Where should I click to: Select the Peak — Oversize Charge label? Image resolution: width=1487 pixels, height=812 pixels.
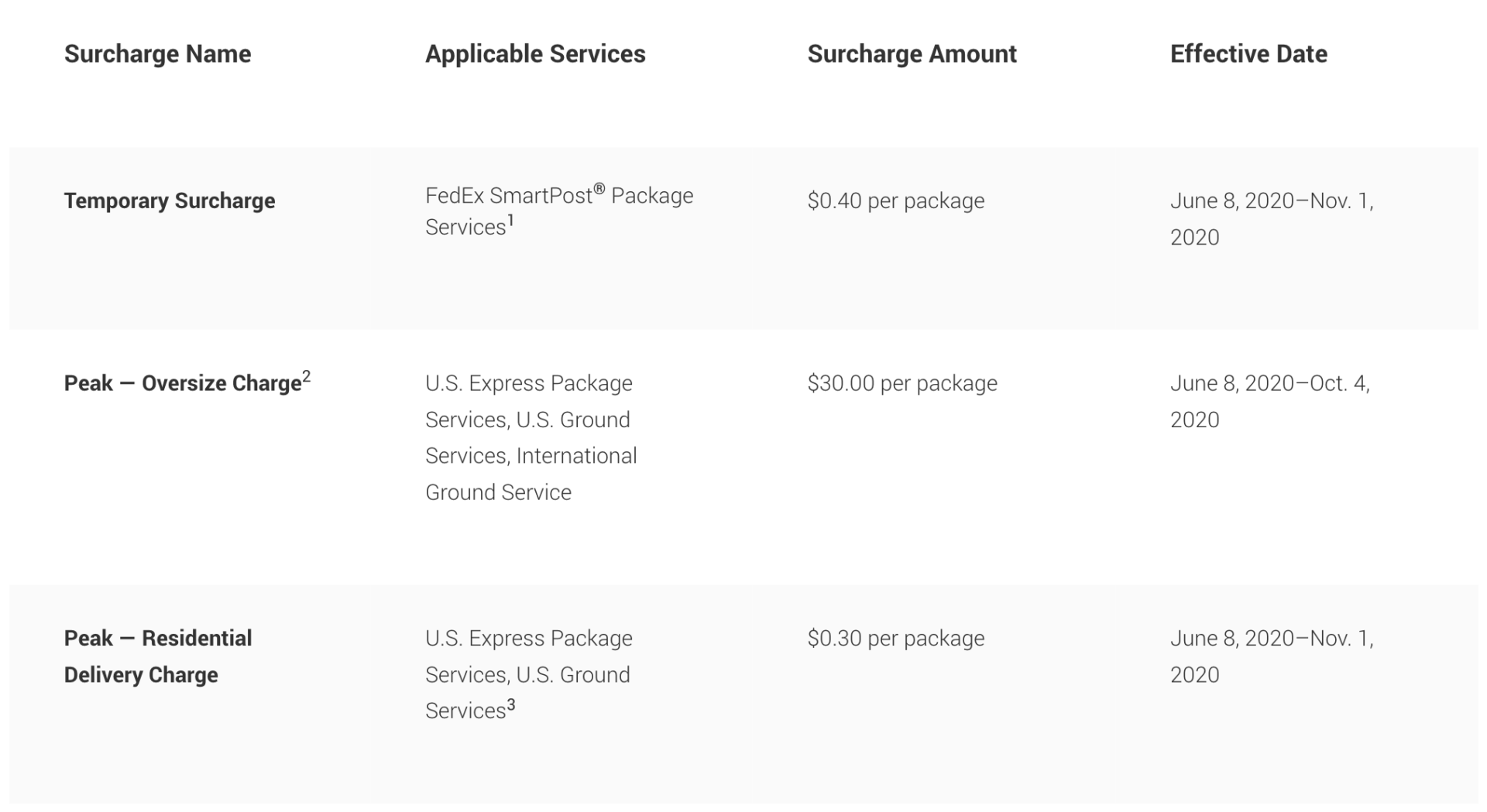[x=183, y=383]
